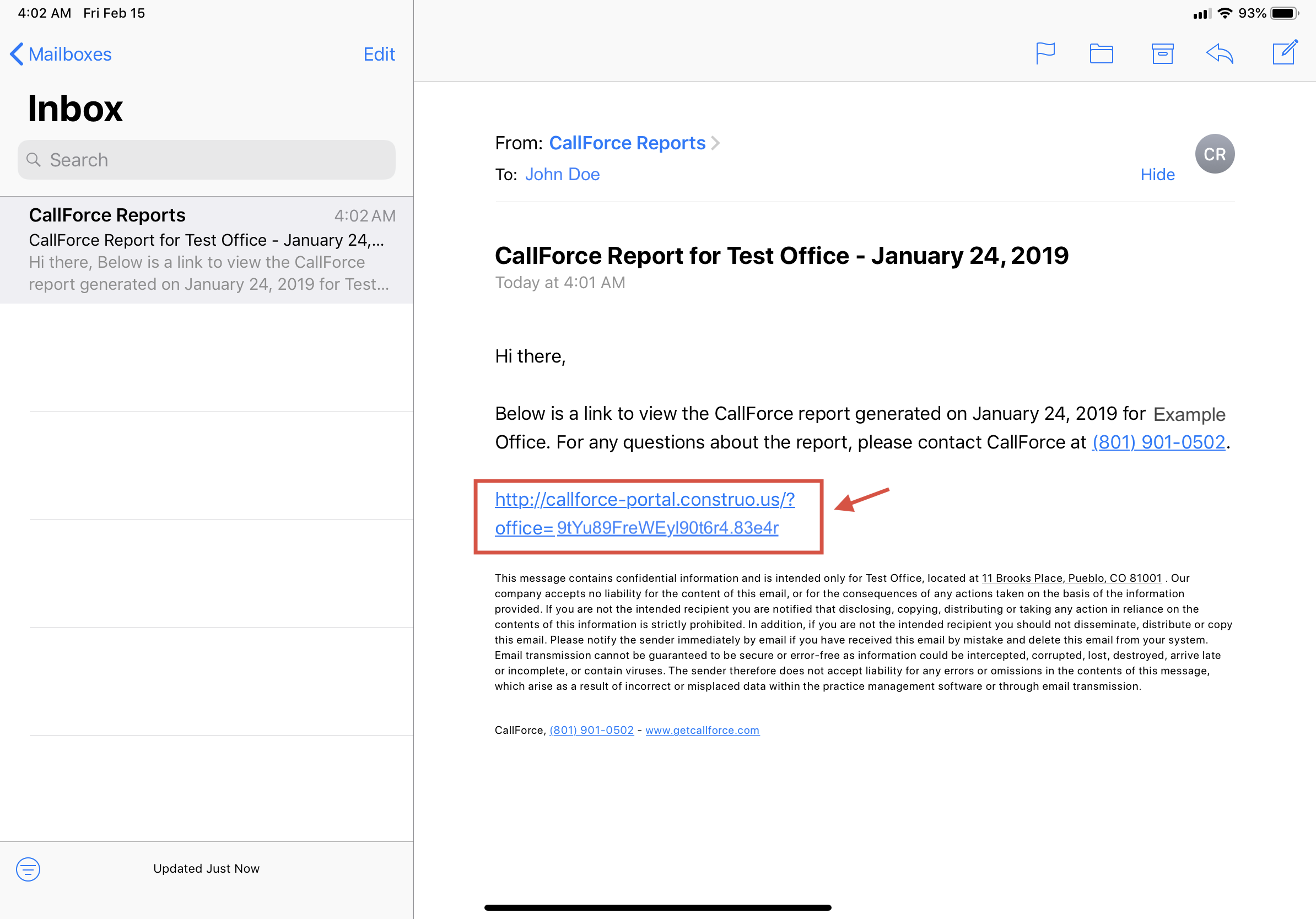Tap 'Updated Just Now' status text

click(x=206, y=868)
